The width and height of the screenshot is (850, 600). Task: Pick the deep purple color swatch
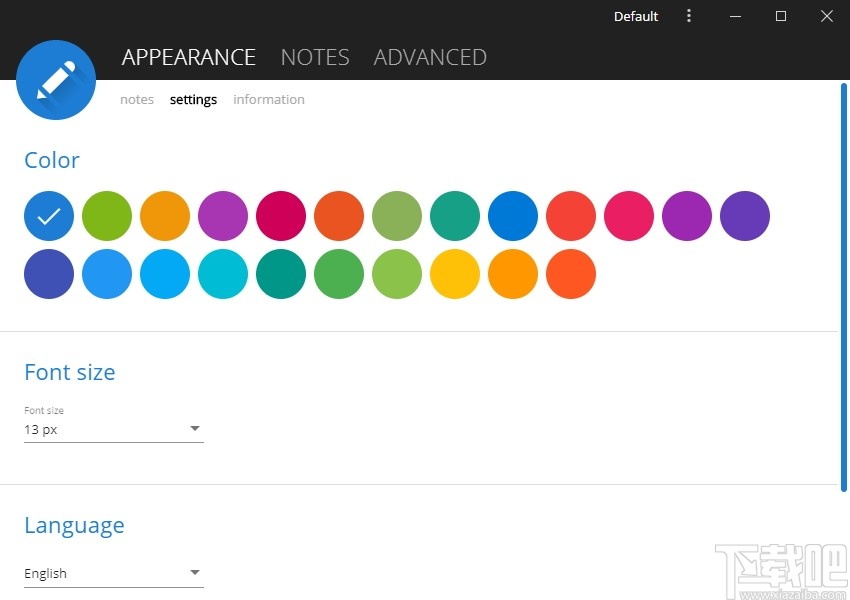745,216
